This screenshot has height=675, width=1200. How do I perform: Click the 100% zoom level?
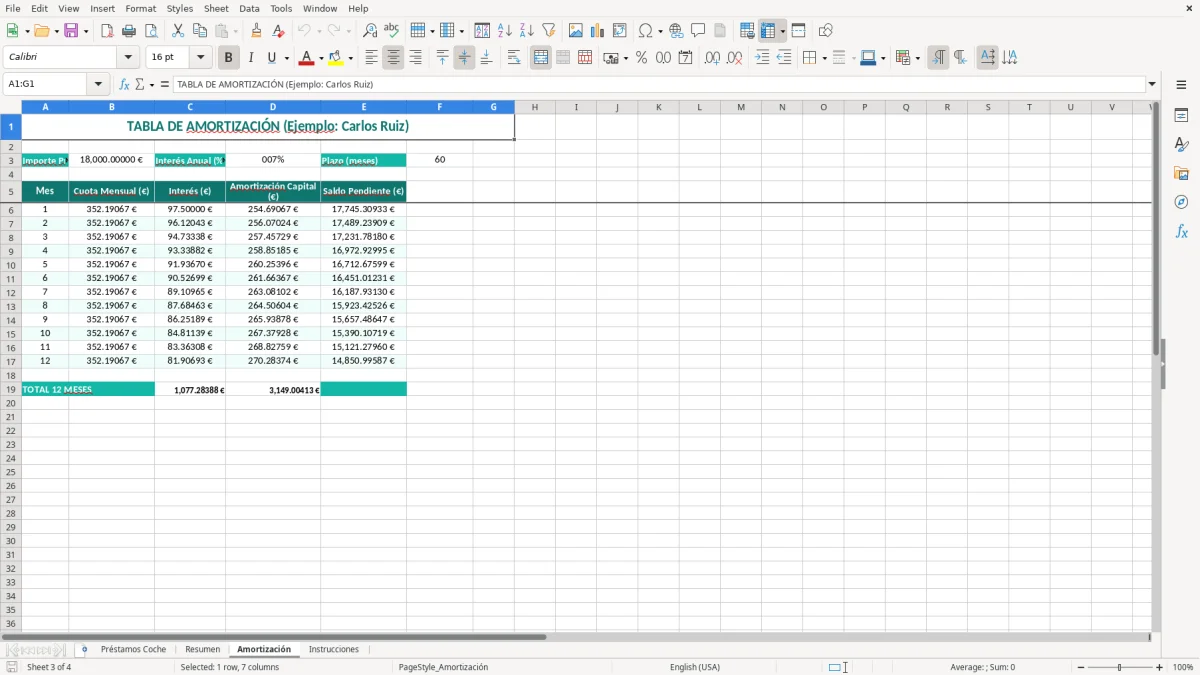click(x=1183, y=667)
